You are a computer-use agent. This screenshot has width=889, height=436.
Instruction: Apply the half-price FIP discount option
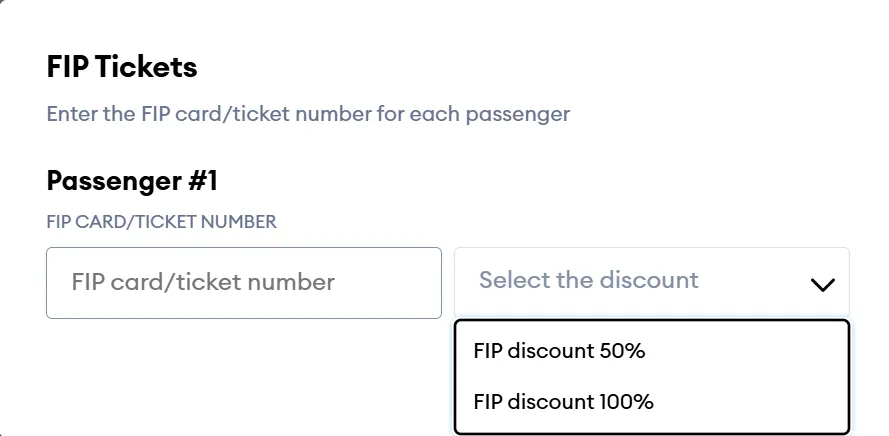[559, 351]
